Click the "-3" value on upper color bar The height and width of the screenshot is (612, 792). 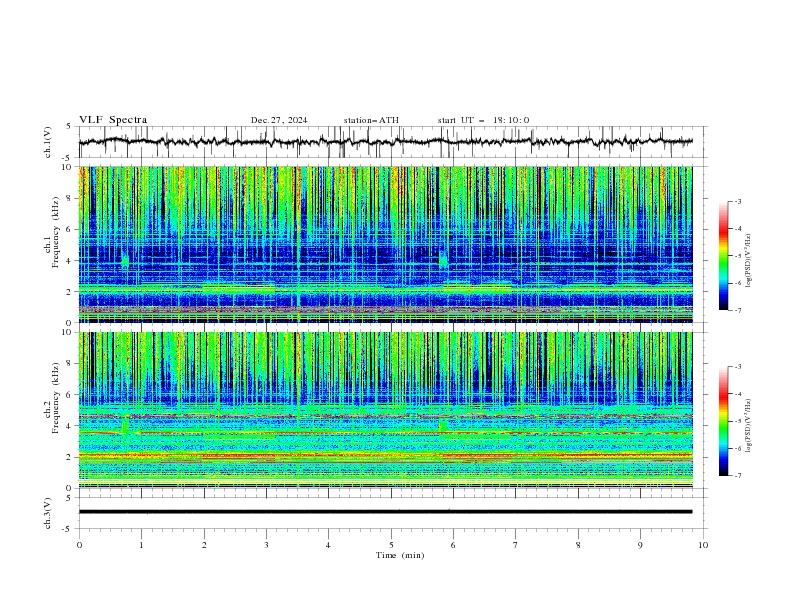click(737, 201)
